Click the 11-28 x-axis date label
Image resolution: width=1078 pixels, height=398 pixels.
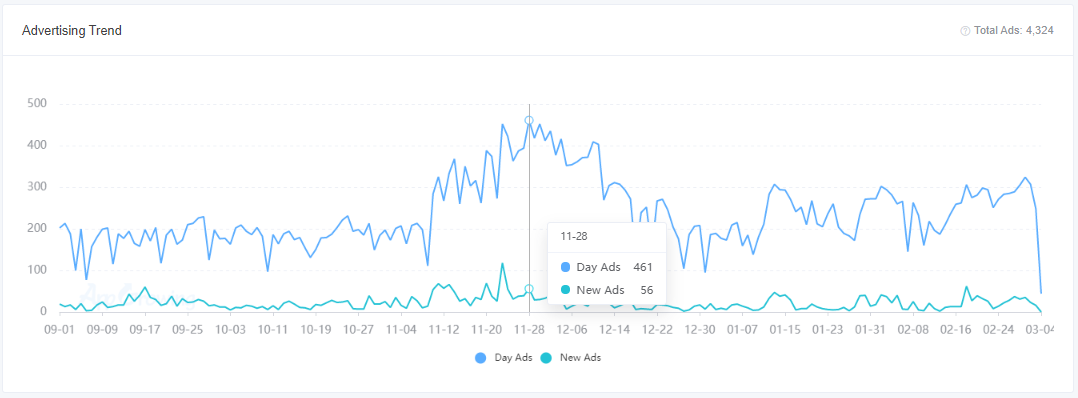[529, 329]
